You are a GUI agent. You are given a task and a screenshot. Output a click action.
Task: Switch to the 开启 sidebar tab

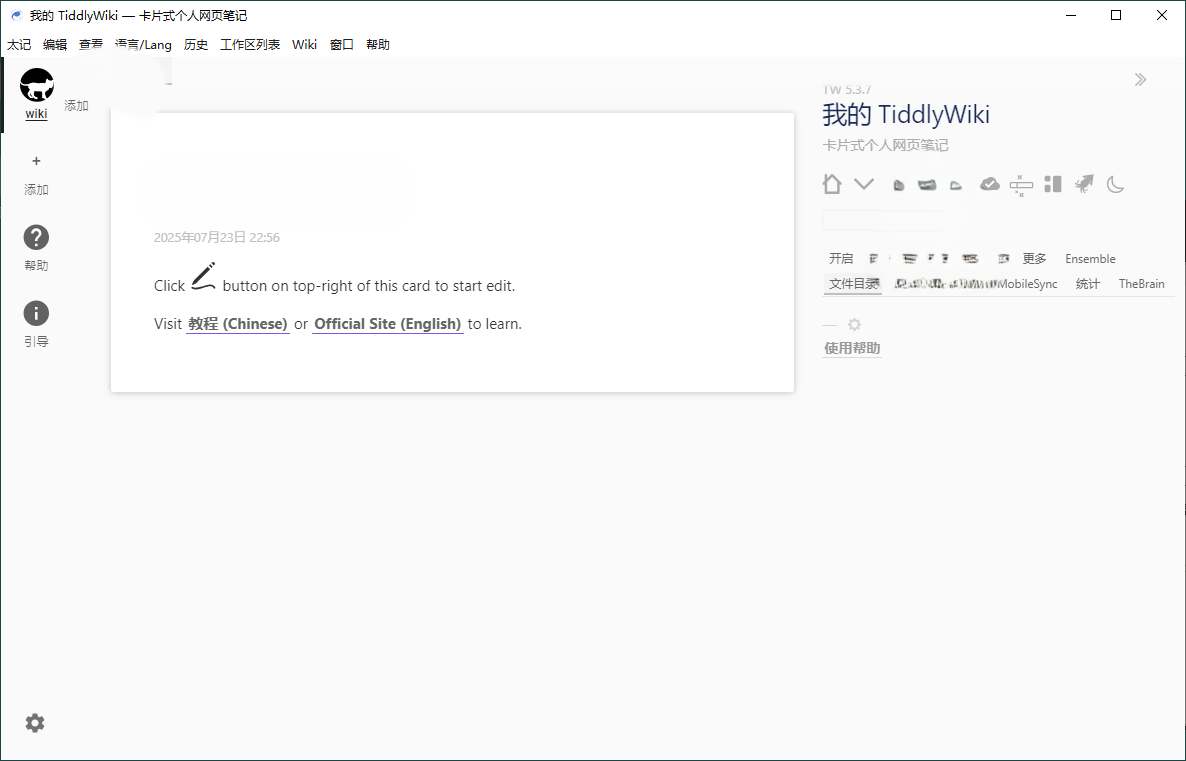(x=841, y=259)
